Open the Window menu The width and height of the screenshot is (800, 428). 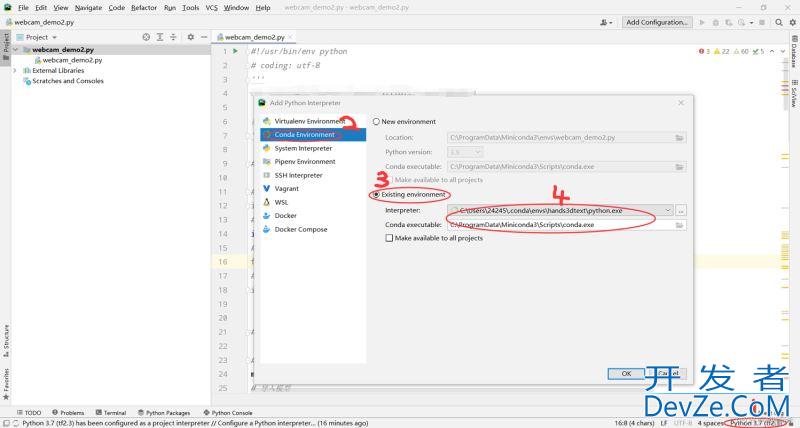point(236,8)
